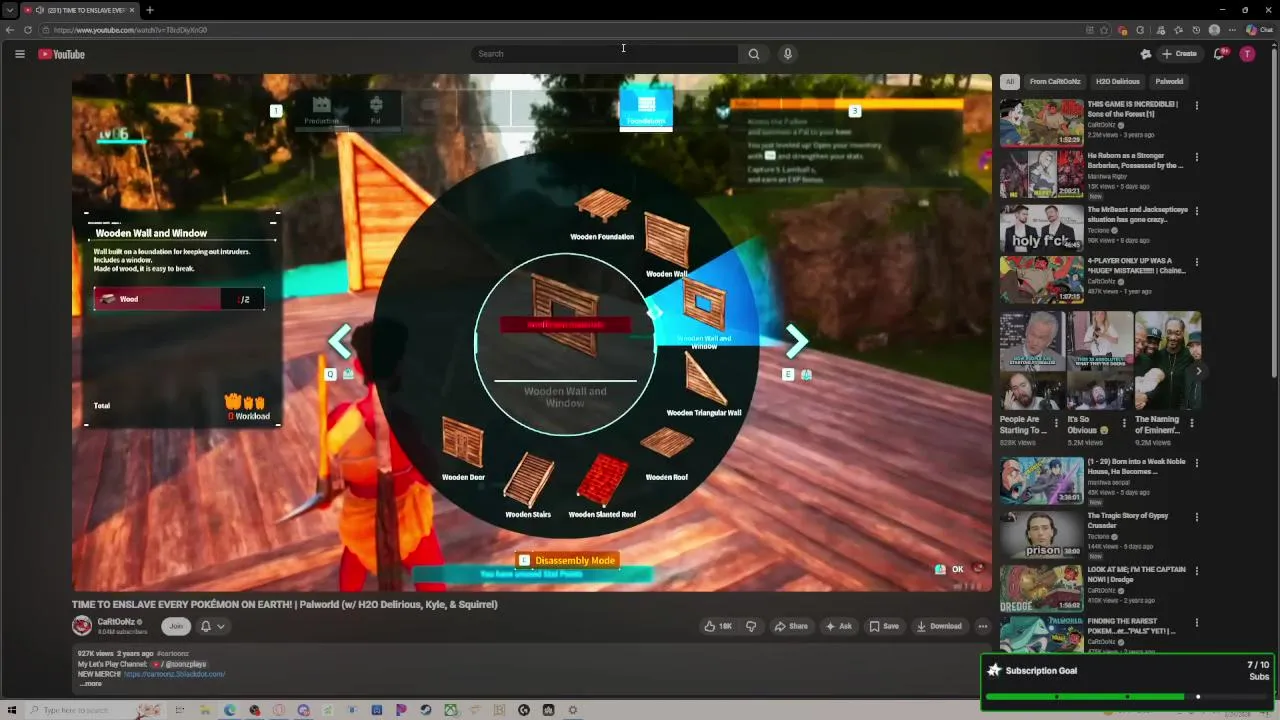The height and width of the screenshot is (720, 1280).
Task: Open 'The Tragic Story of Gypsy Crusader' title
Action: click(1128, 520)
